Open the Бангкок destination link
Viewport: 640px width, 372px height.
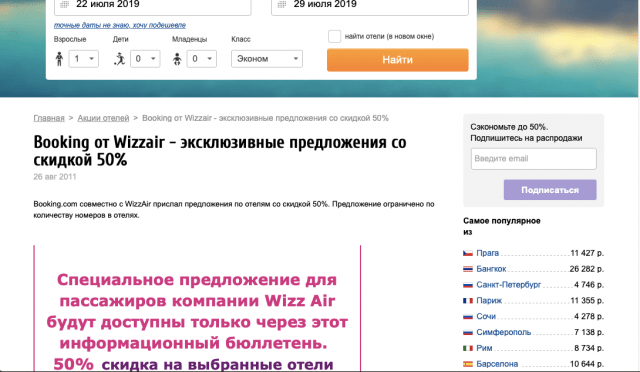pyautogui.click(x=491, y=269)
